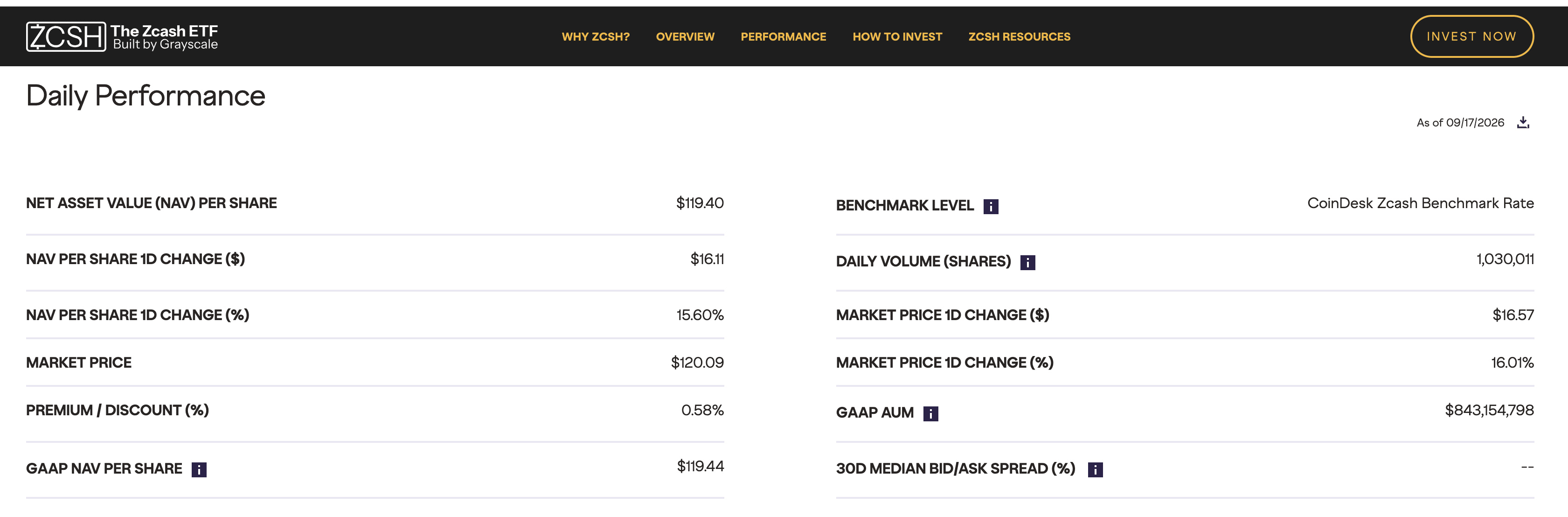
Task: Click the GAAP AUM label
Action: point(874,412)
